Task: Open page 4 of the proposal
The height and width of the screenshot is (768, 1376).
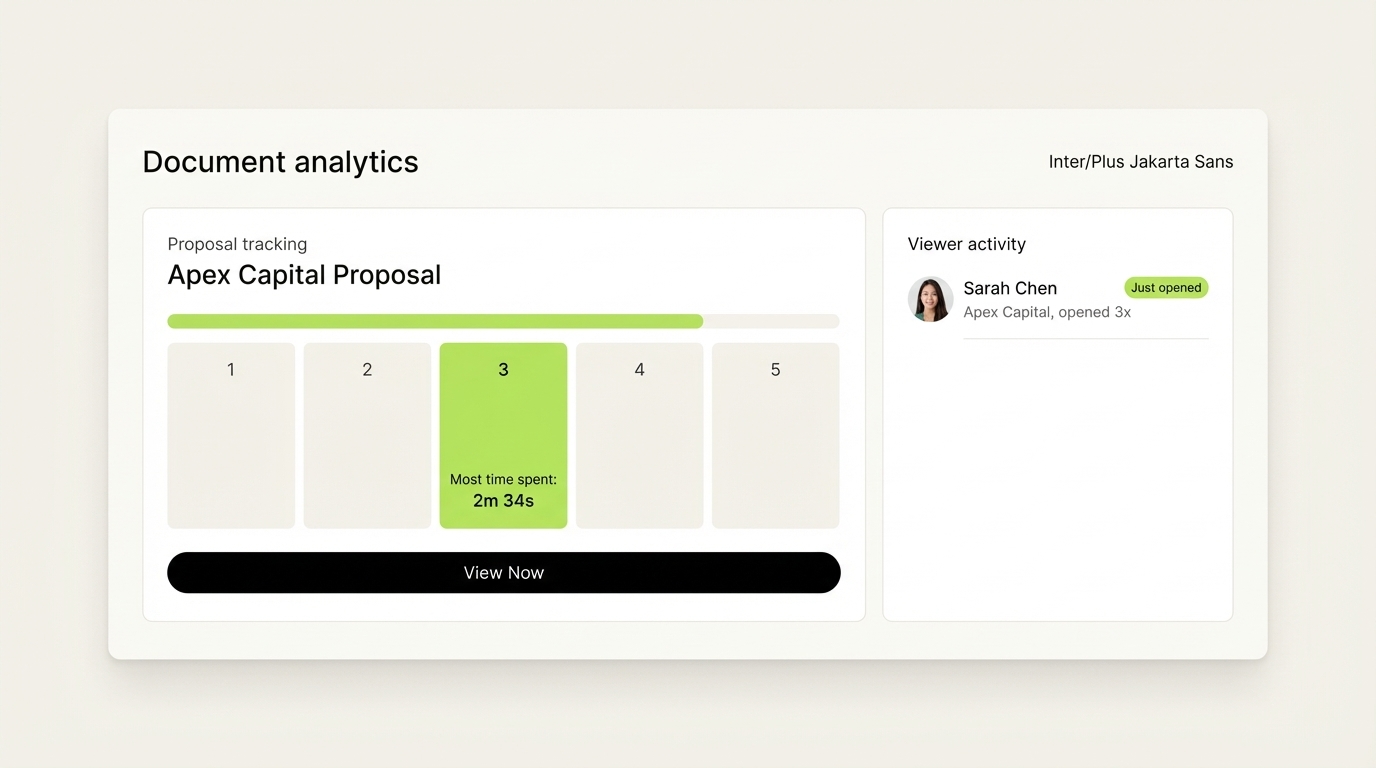Action: pyautogui.click(x=639, y=435)
